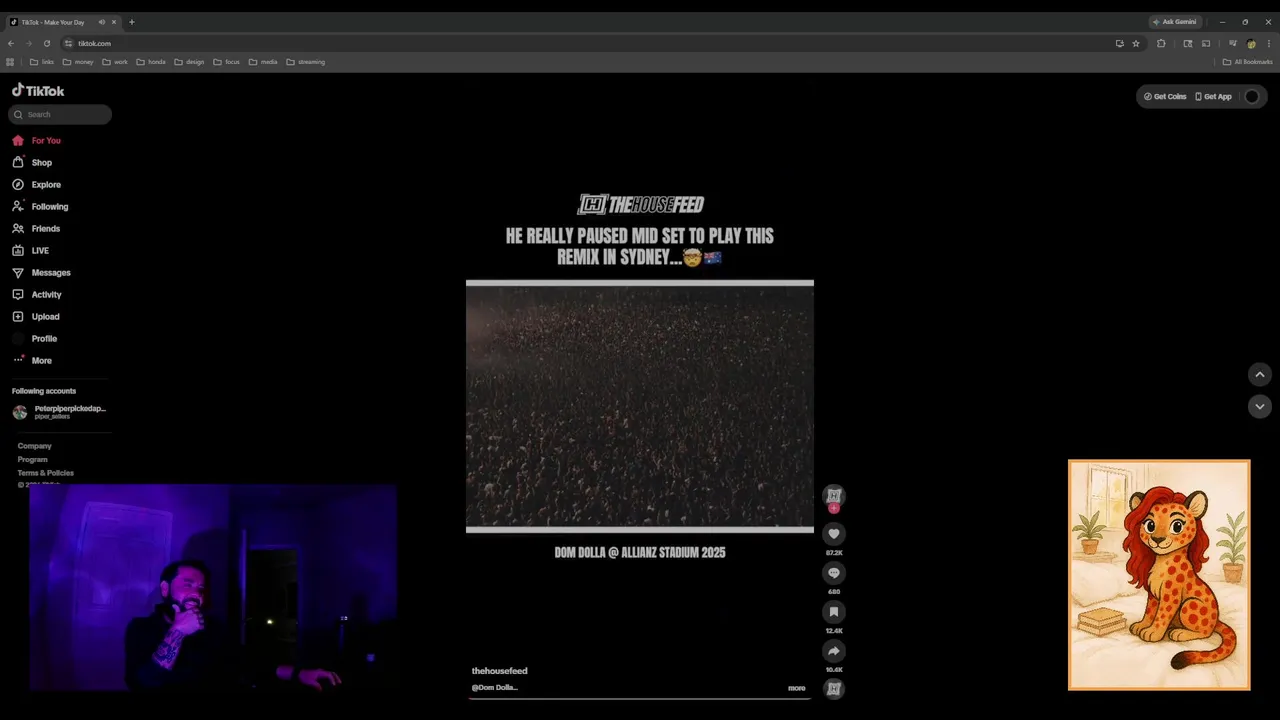This screenshot has width=1280, height=720.
Task: Open the design bookmark folder
Action: click(189, 62)
